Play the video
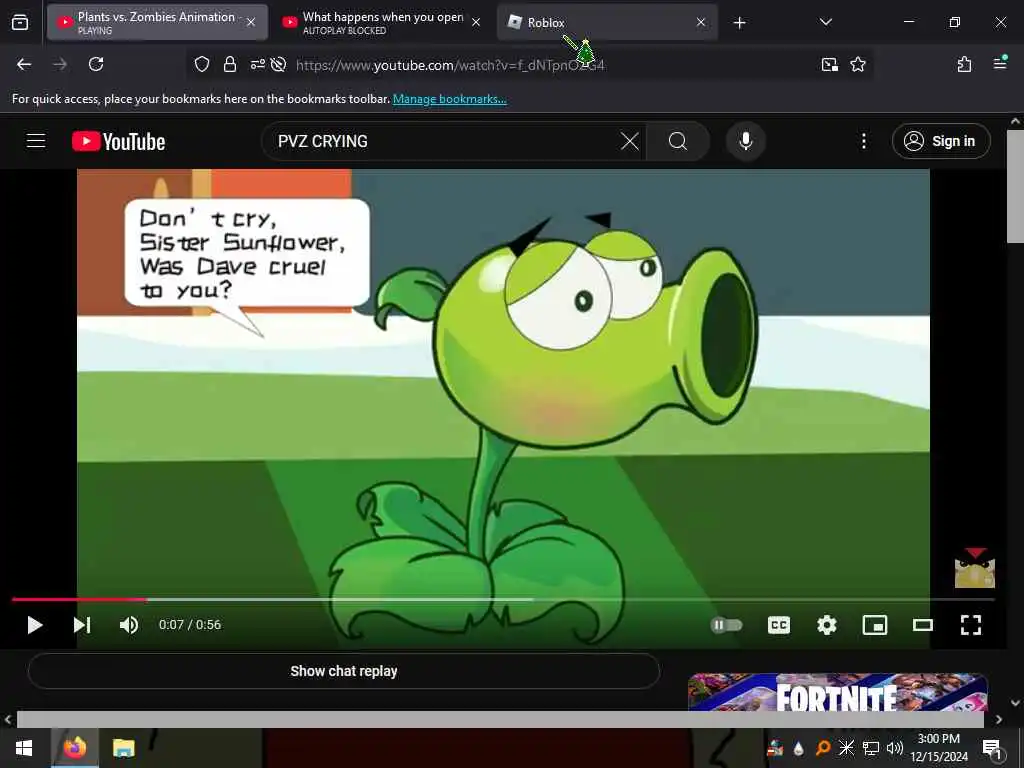 35,625
